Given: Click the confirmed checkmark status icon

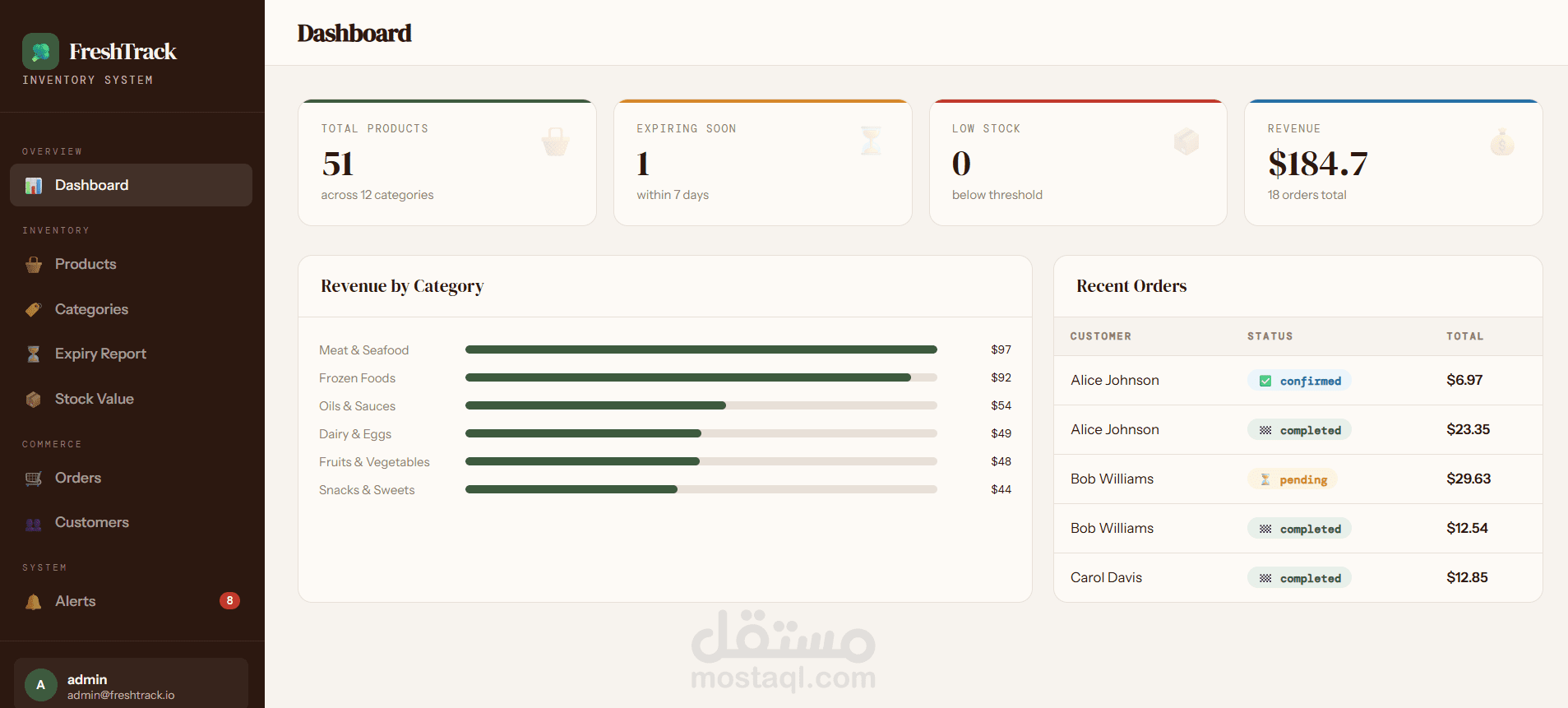Looking at the screenshot, I should click(1265, 381).
